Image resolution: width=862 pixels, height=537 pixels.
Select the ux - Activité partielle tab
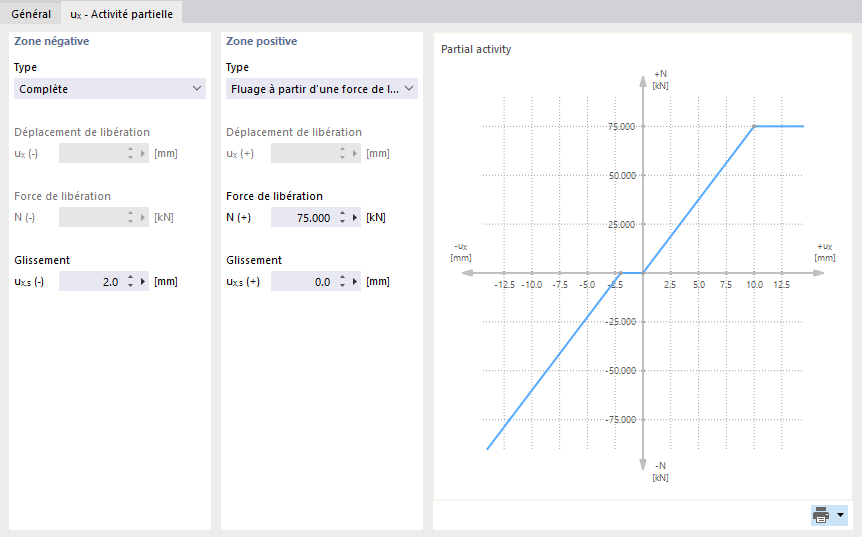point(121,14)
